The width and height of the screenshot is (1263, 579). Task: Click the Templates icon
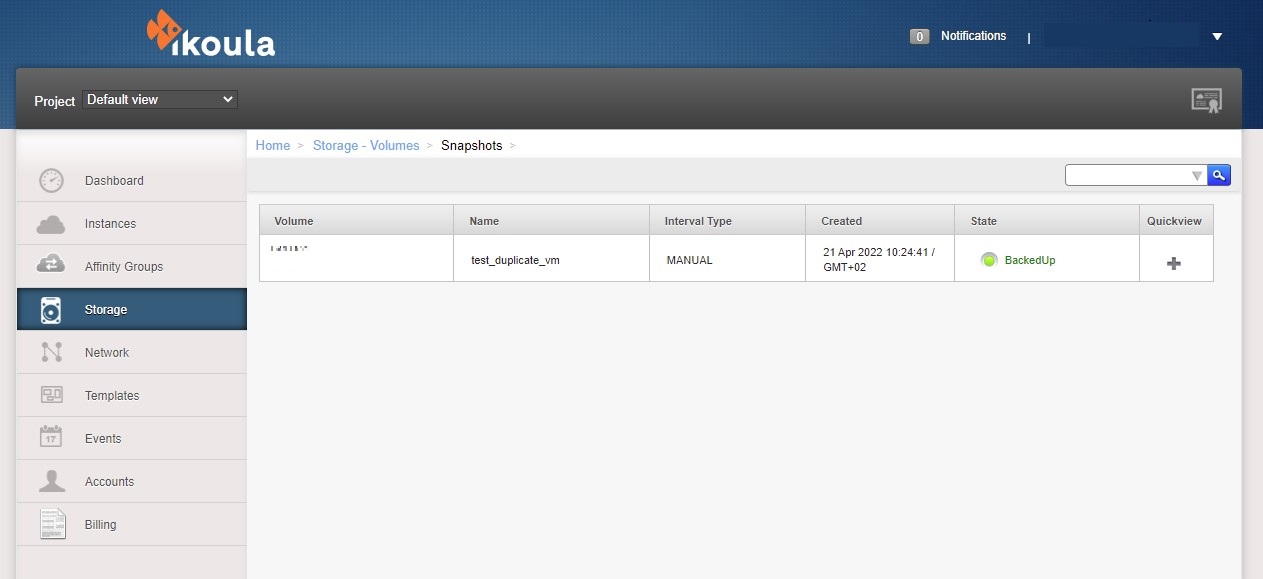tap(51, 395)
